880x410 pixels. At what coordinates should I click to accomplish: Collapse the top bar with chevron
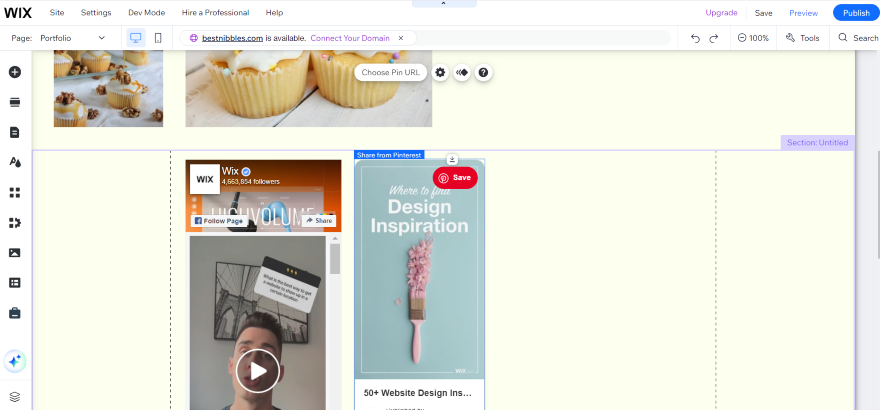coord(444,3)
